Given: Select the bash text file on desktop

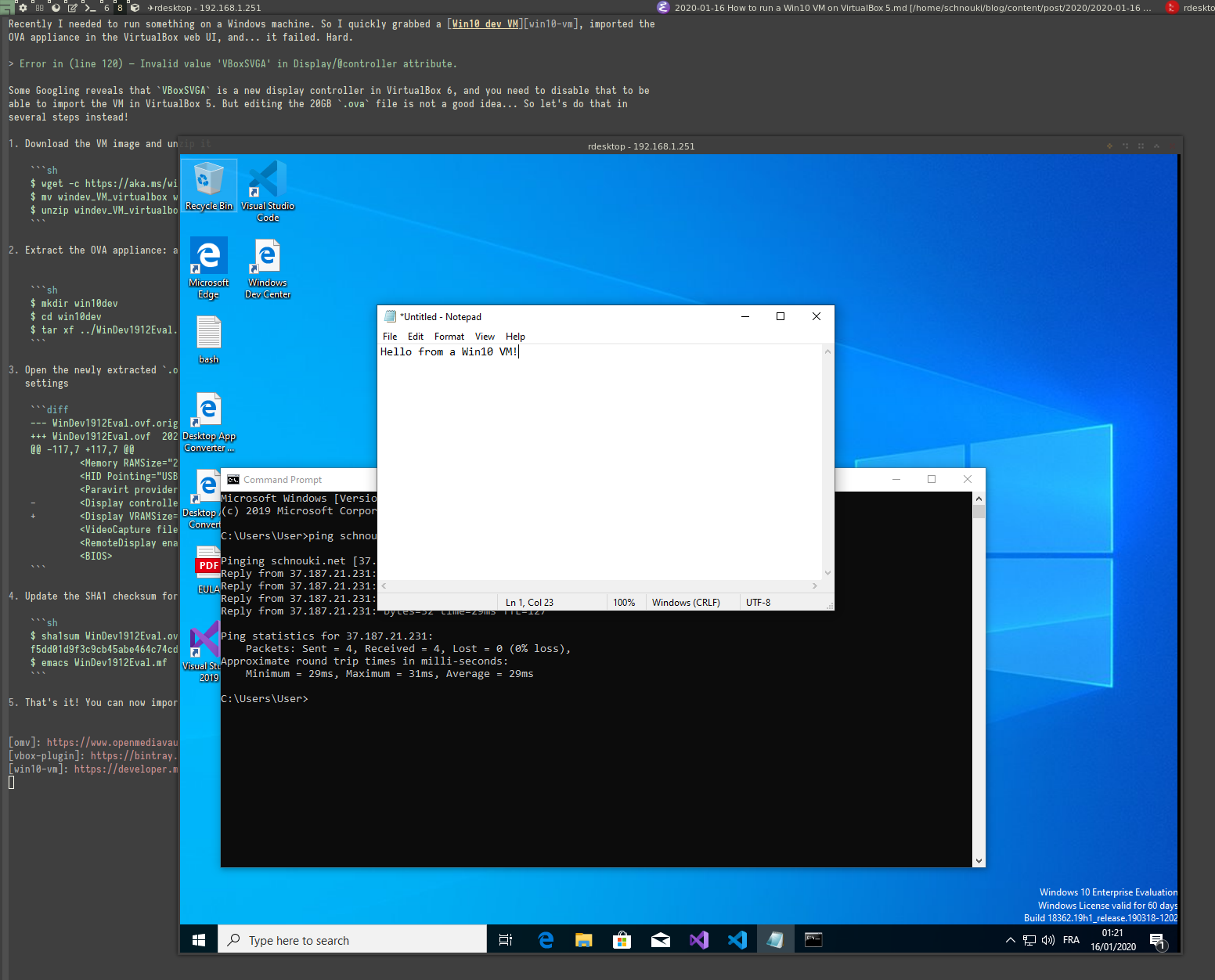Looking at the screenshot, I should coord(209,340).
